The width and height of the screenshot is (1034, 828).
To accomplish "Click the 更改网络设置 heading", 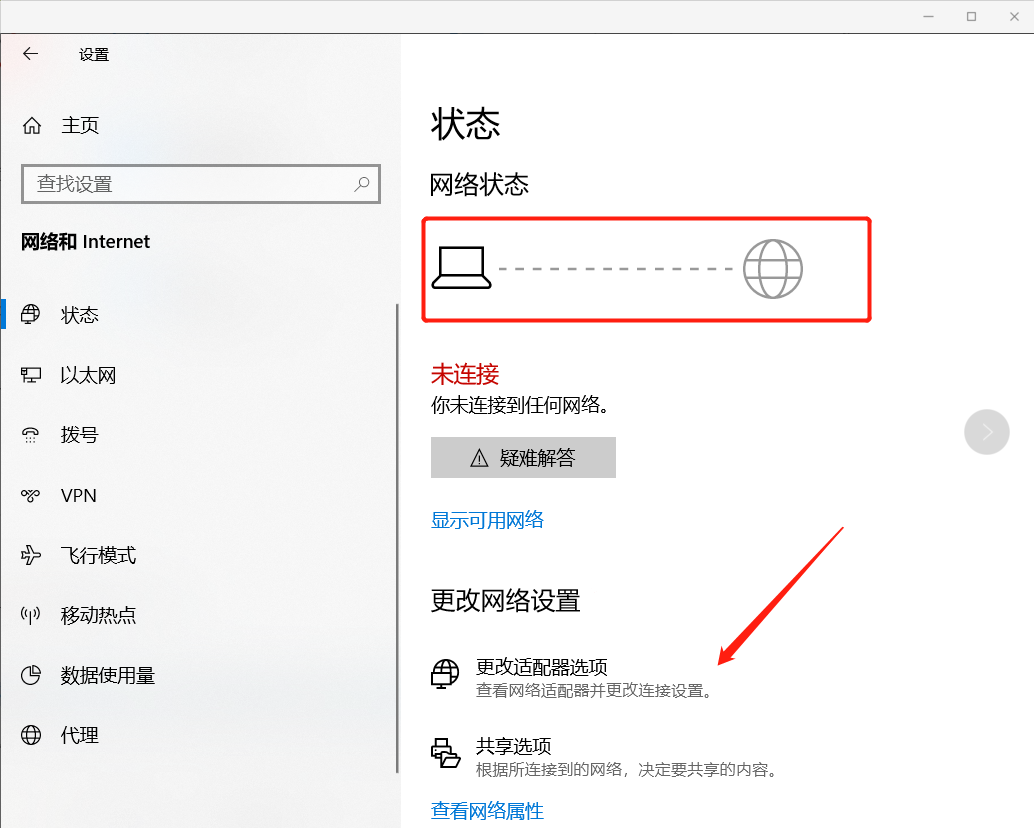I will (506, 601).
